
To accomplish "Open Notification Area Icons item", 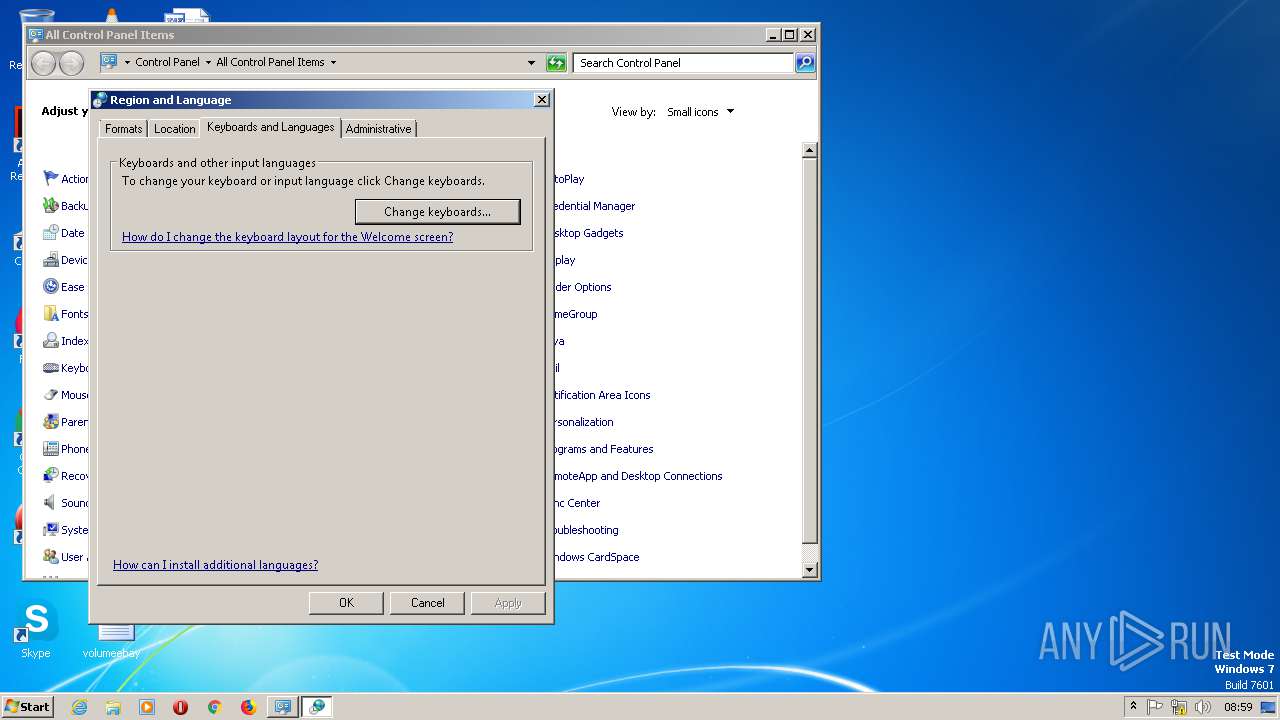I will 600,395.
